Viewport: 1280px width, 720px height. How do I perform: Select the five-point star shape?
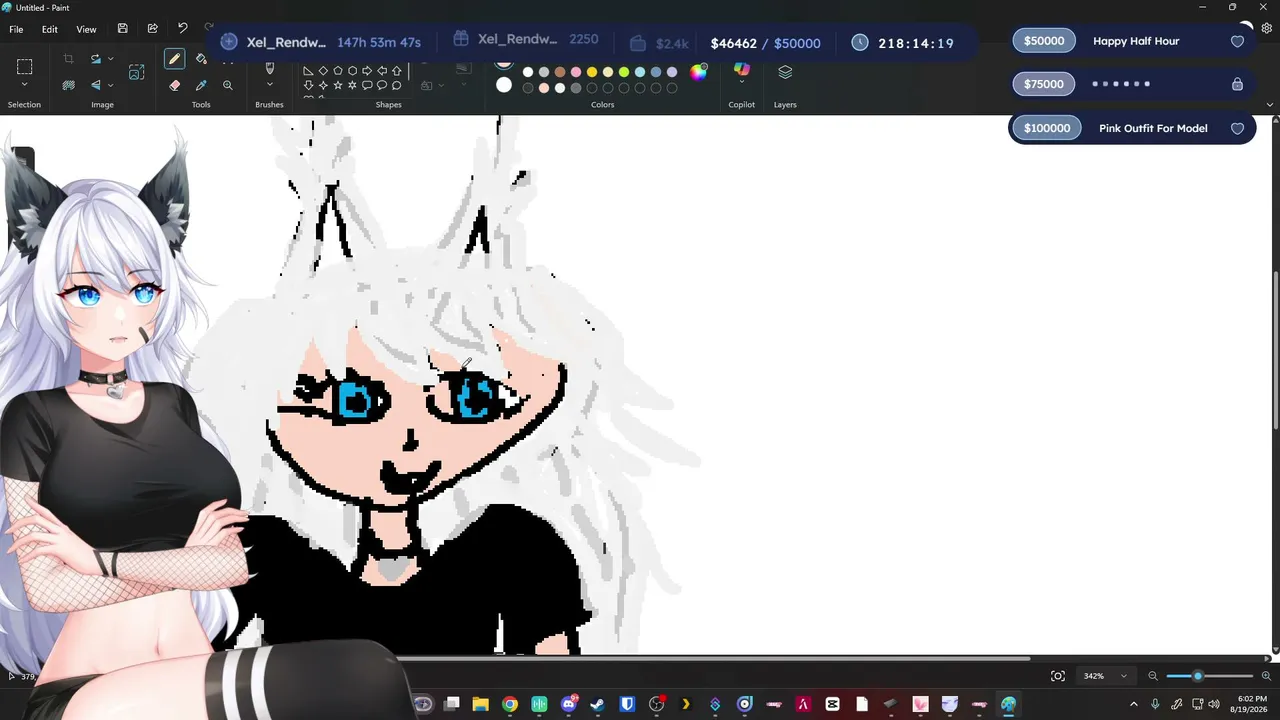tap(337, 85)
